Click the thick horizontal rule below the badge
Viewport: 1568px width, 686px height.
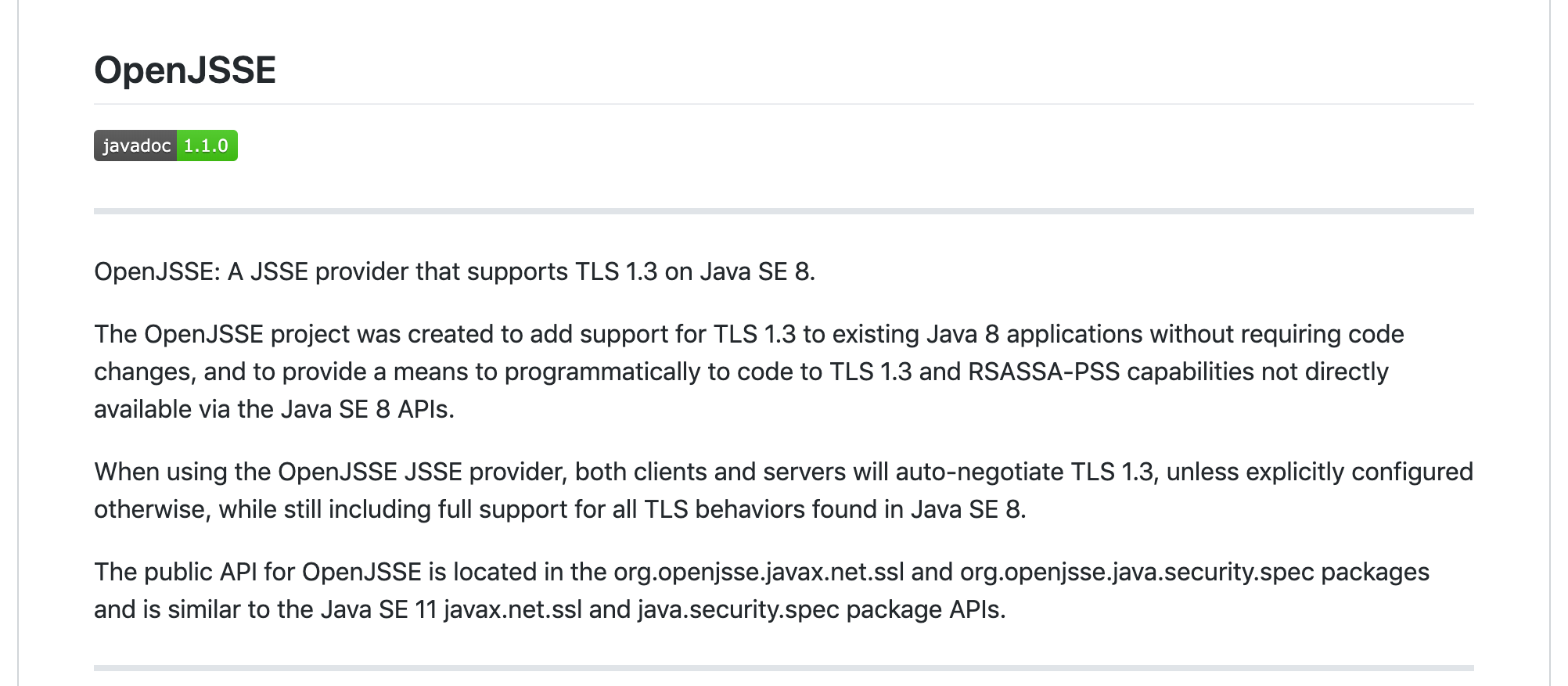click(782, 211)
